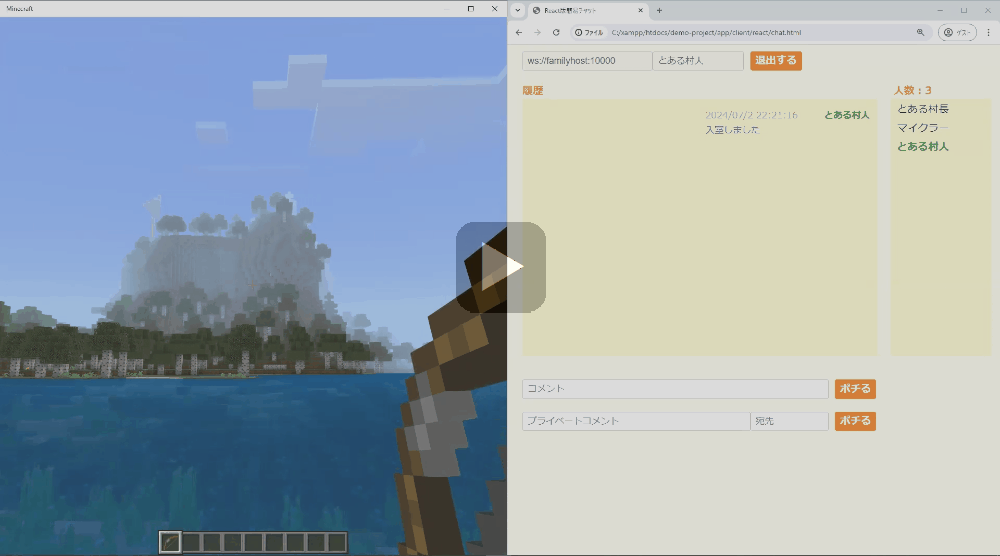Go back using the browser back arrow
Screen dimensions: 1000x556
click(x=518, y=33)
